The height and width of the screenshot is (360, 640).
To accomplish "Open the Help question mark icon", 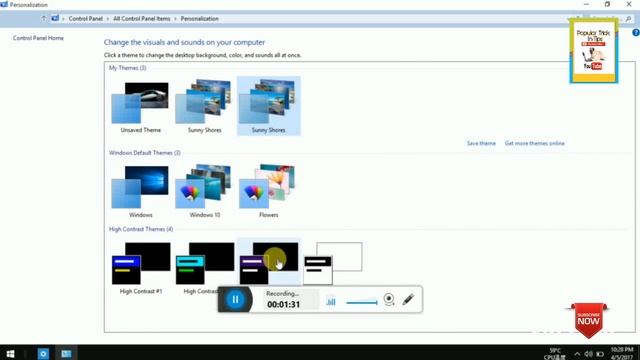I will click(636, 33).
